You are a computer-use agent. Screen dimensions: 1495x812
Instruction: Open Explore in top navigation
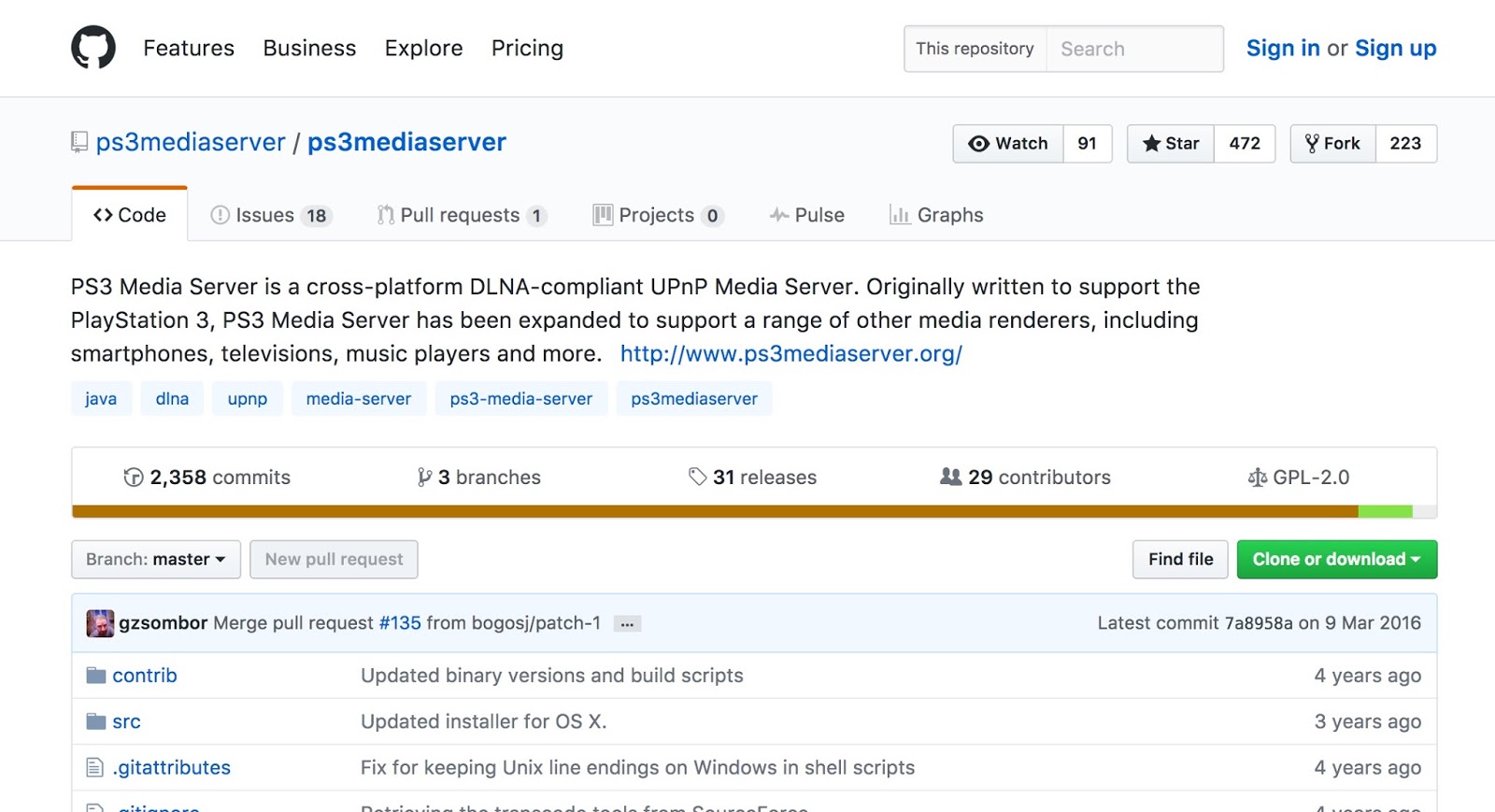click(x=423, y=48)
